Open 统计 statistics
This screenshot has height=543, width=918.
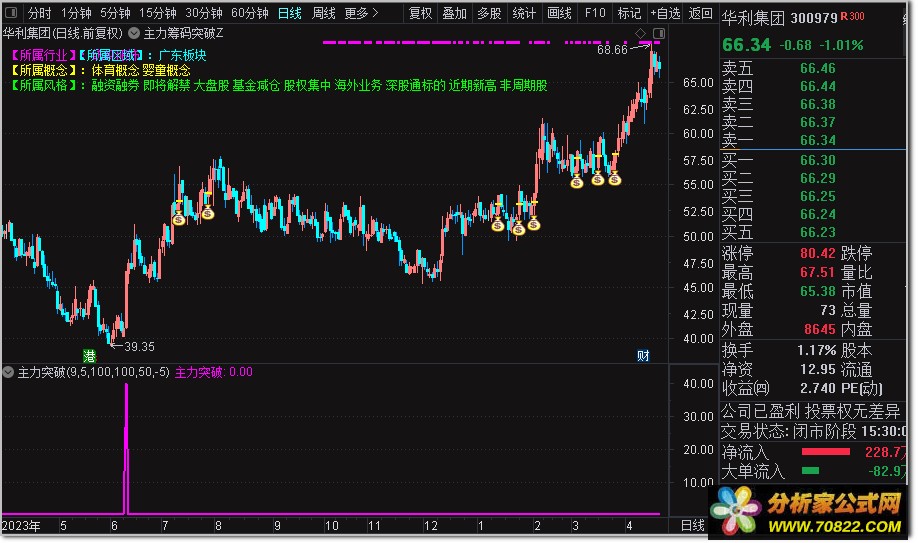[524, 13]
